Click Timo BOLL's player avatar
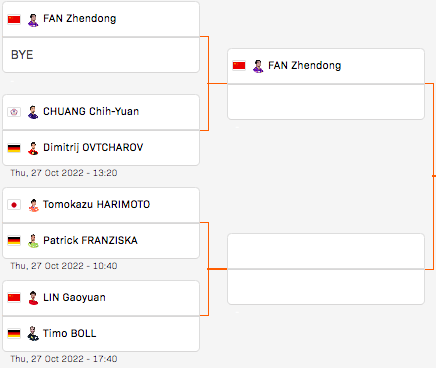436x368 pixels. pyautogui.click(x=33, y=333)
